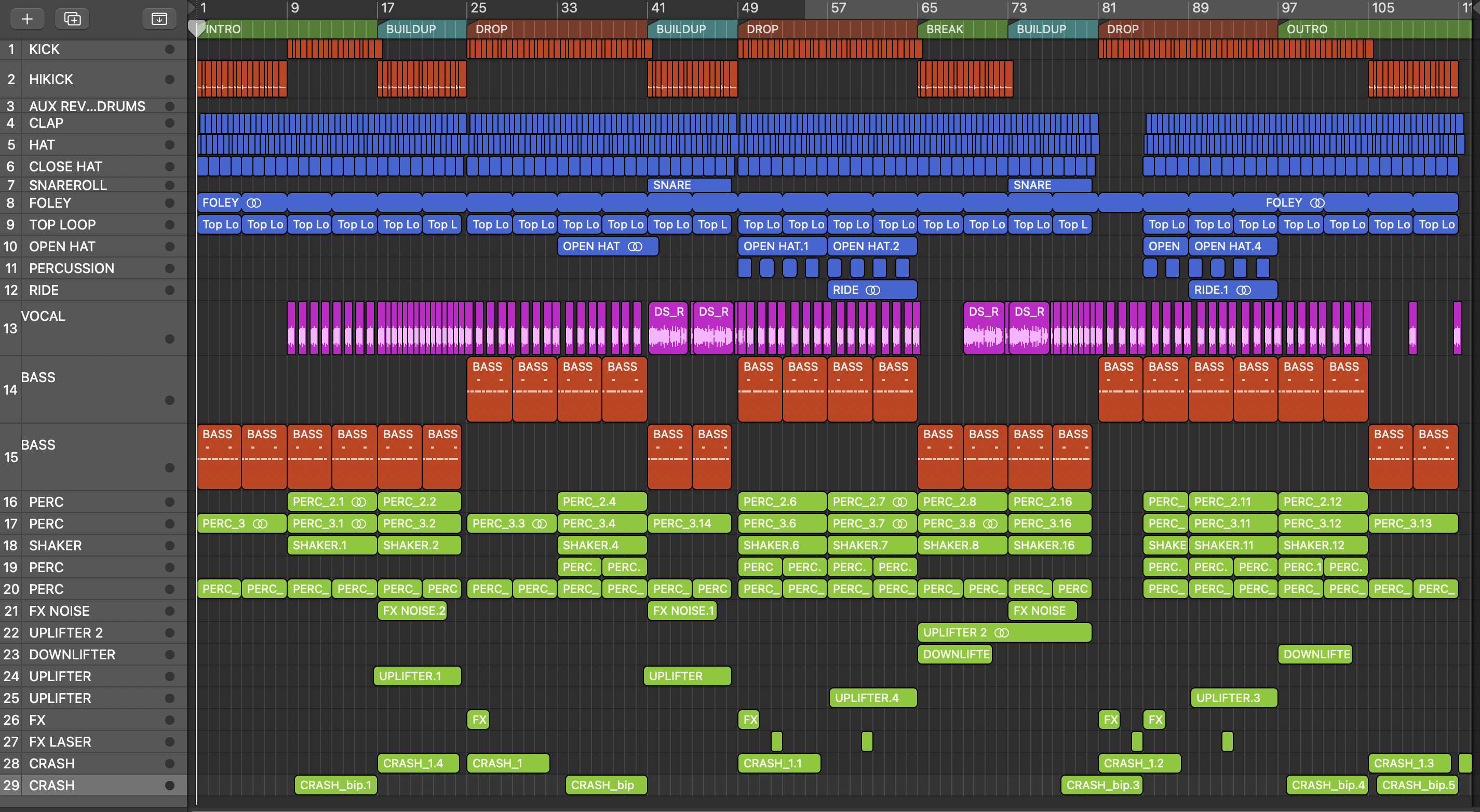Select the CRASH_1.2 region
The height and width of the screenshot is (812, 1480).
click(1140, 764)
